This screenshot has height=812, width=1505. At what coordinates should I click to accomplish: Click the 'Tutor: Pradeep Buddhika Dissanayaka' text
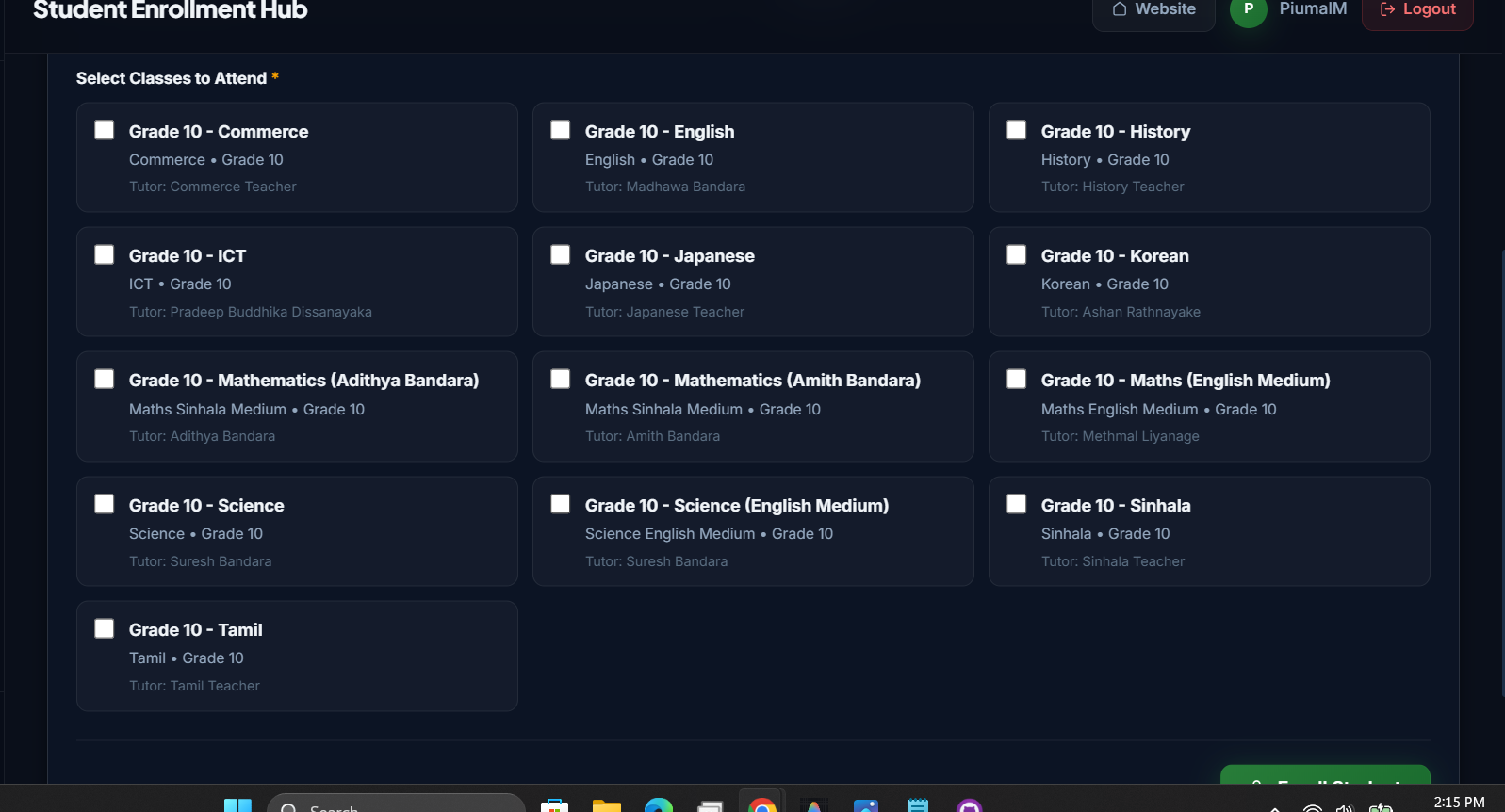click(251, 312)
